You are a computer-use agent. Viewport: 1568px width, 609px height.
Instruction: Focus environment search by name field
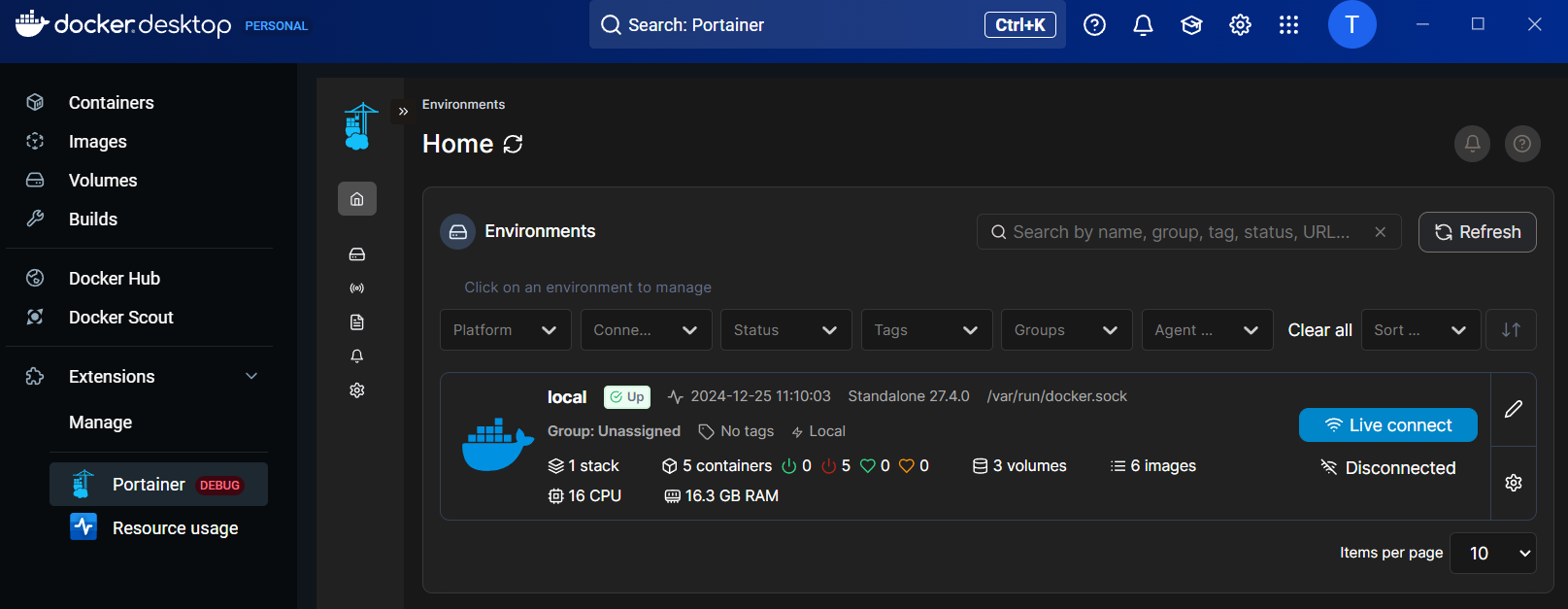click(x=1188, y=232)
